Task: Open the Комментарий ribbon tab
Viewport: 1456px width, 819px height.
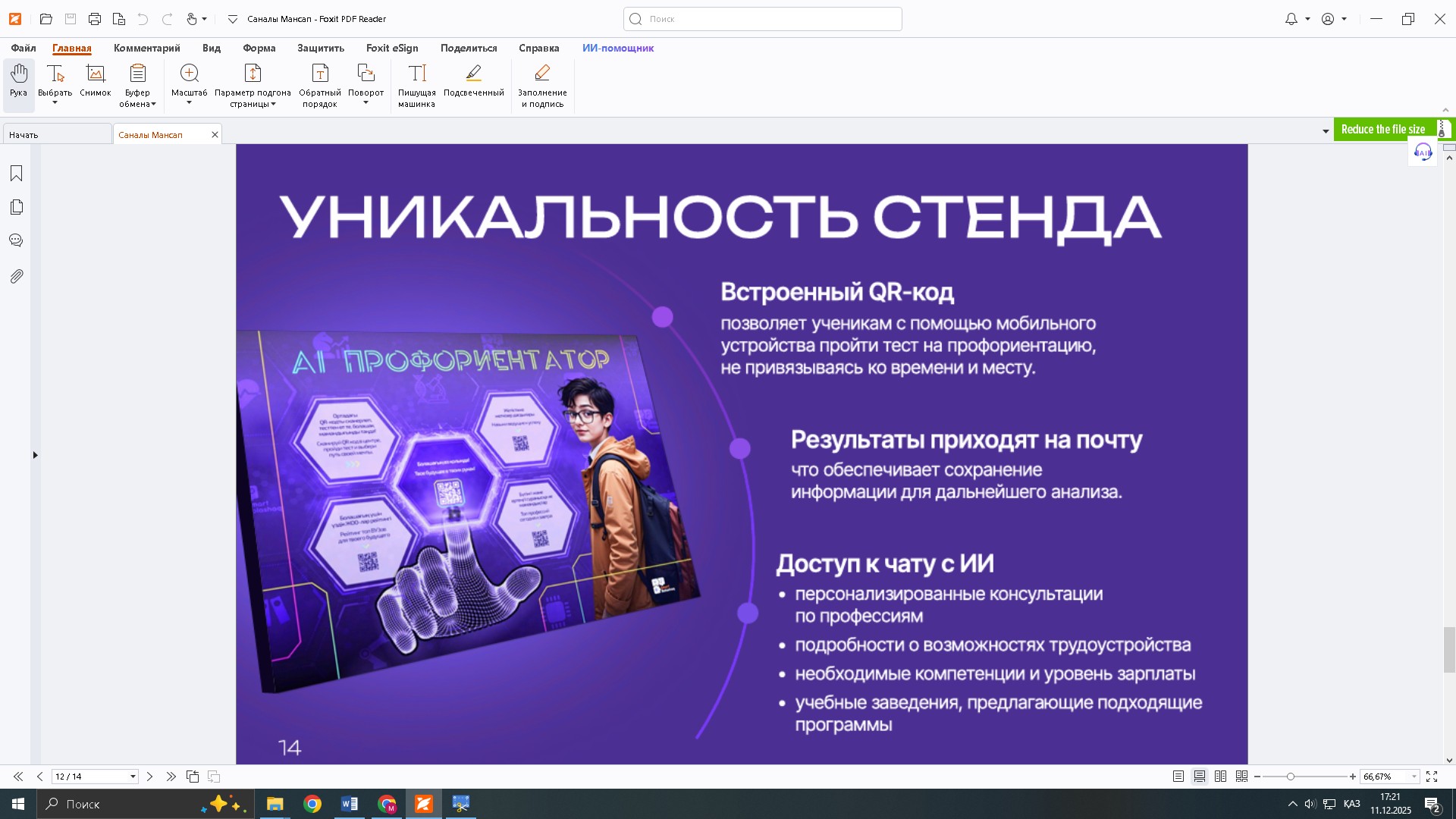Action: click(x=146, y=48)
